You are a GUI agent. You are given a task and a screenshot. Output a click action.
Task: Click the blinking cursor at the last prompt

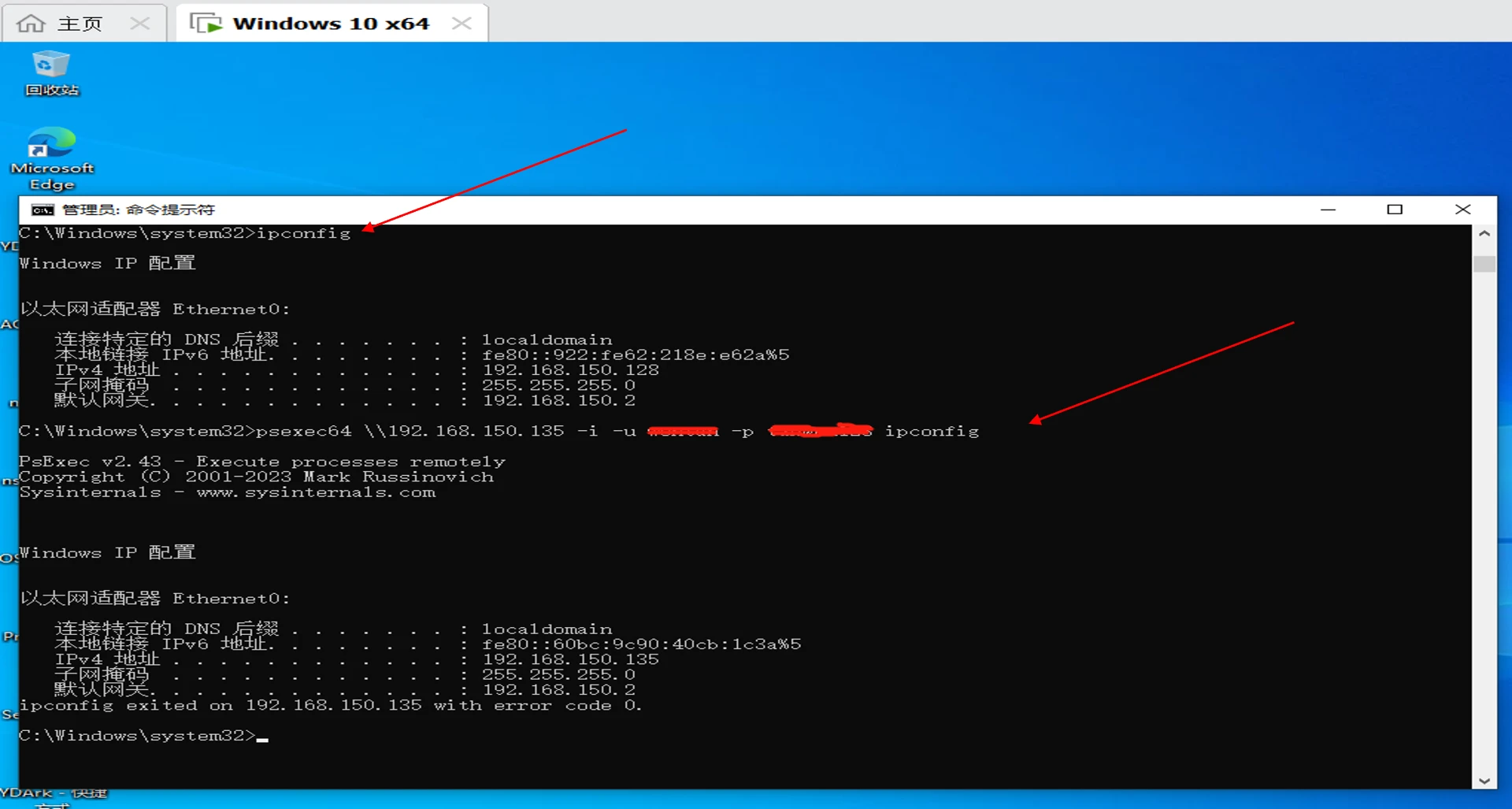click(262, 738)
